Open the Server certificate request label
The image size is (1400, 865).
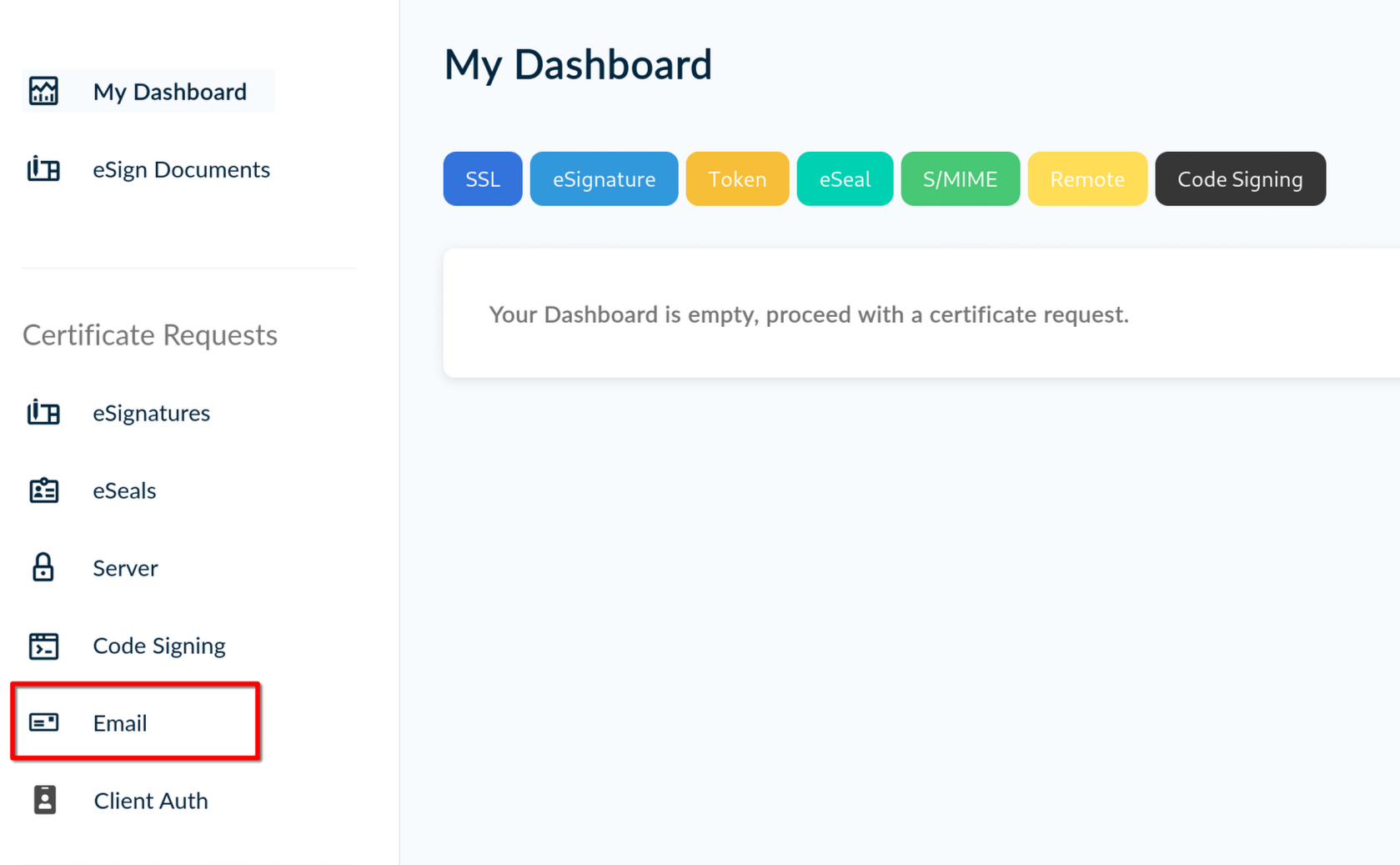125,568
